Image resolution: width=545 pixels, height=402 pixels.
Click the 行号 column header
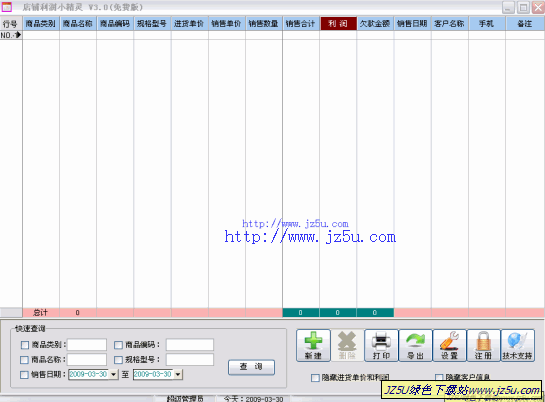click(11, 24)
